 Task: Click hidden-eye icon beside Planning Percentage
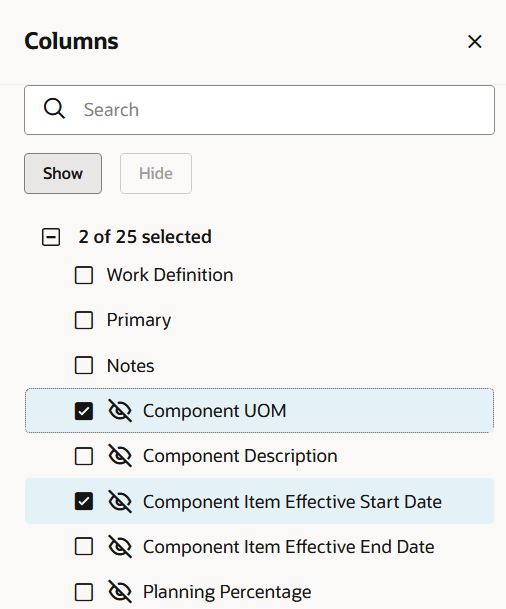pos(120,592)
